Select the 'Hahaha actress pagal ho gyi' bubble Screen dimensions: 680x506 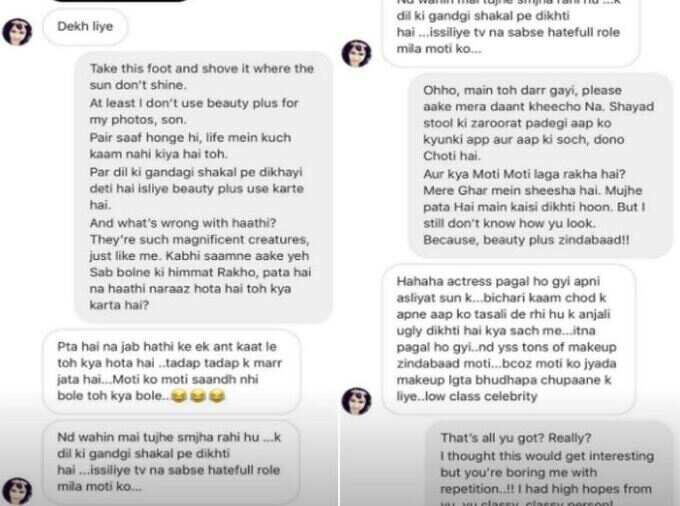coord(509,339)
